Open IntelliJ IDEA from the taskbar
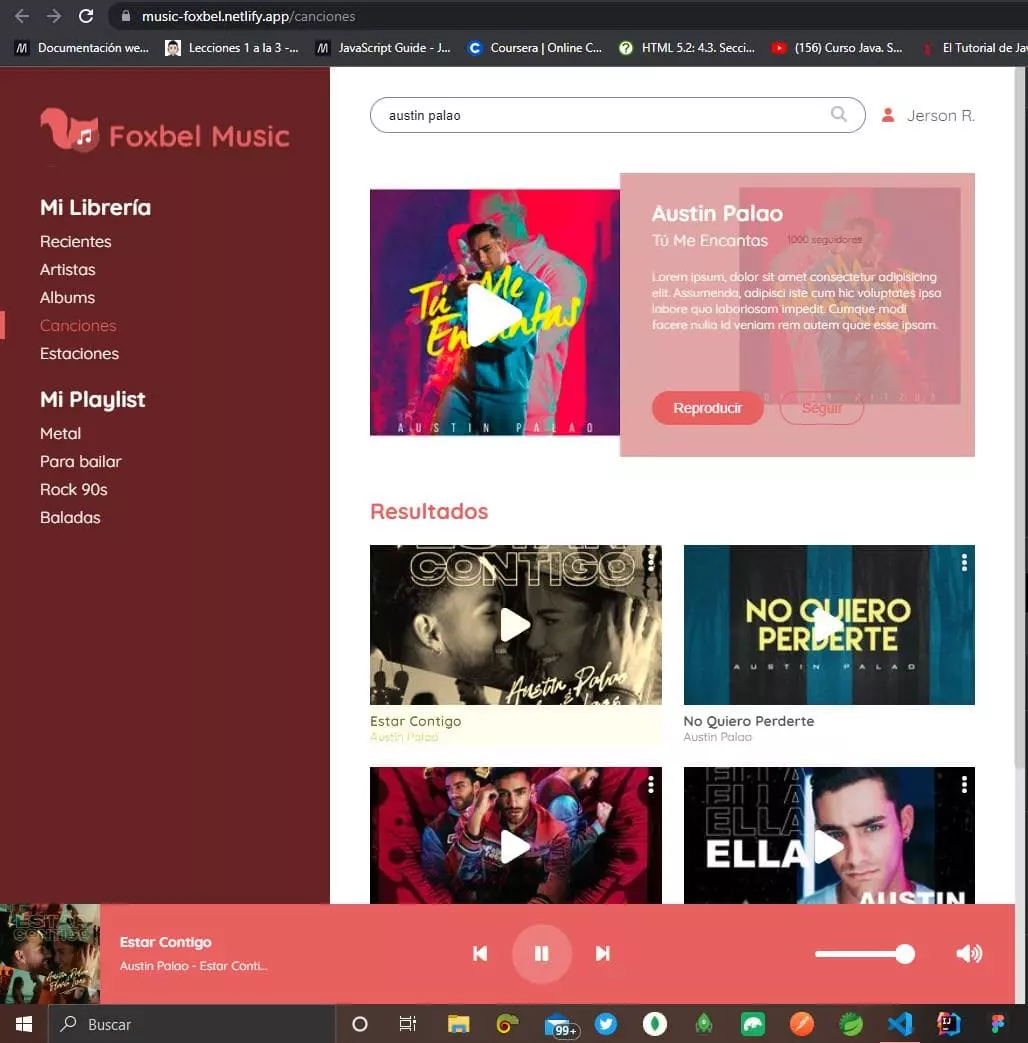This screenshot has height=1043, width=1028. click(948, 1024)
